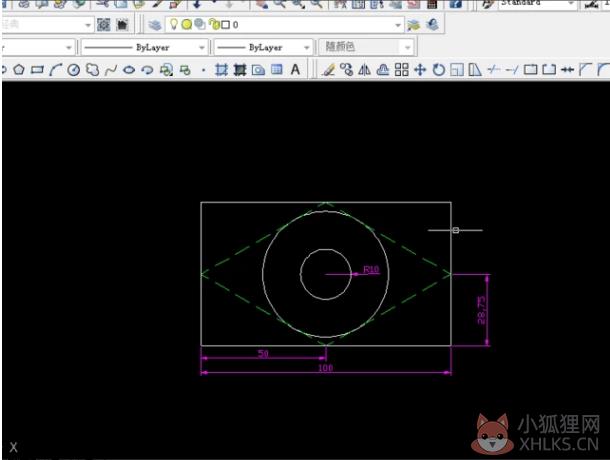This screenshot has height=460, width=610.
Task: Select the Move tool
Action: click(x=420, y=70)
